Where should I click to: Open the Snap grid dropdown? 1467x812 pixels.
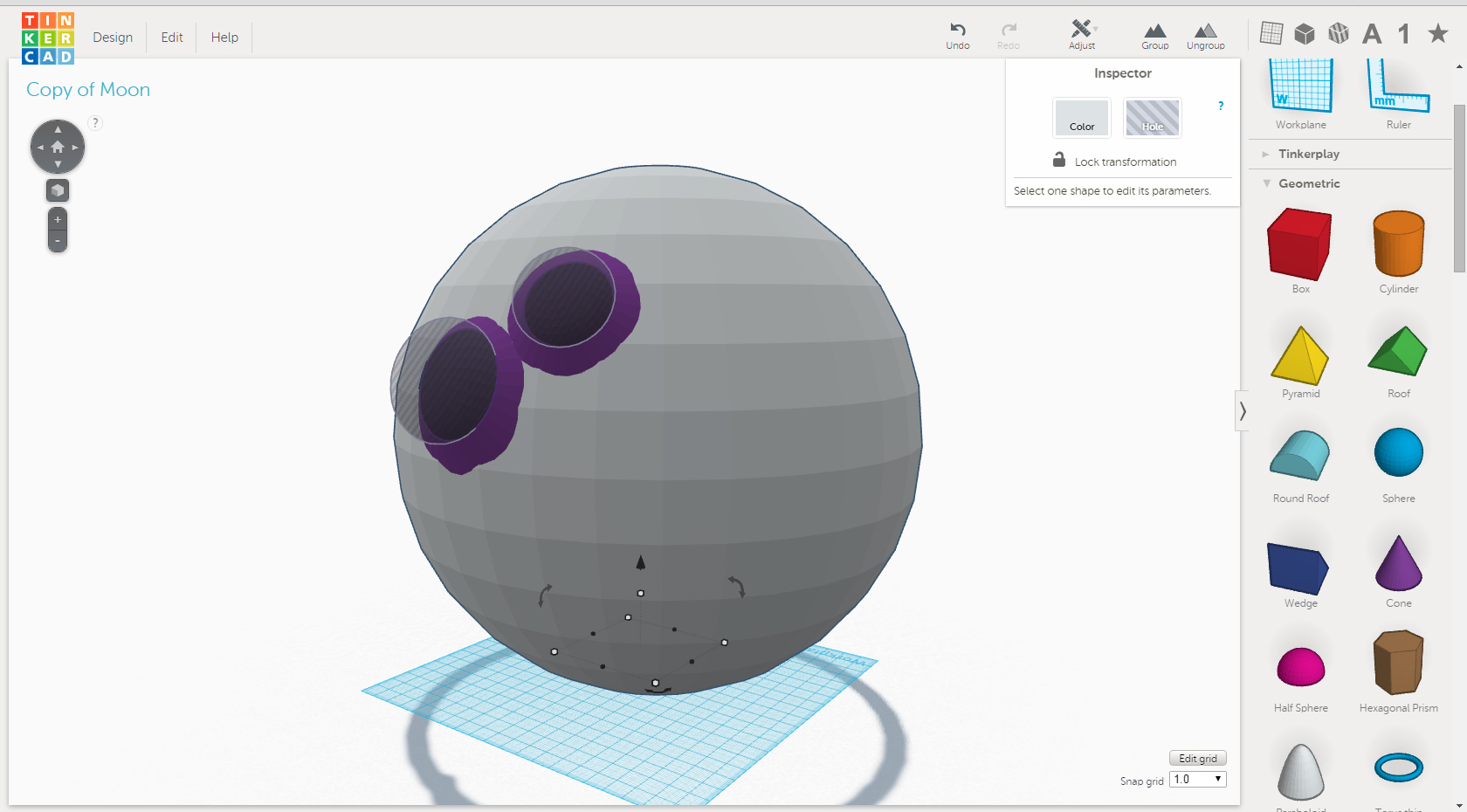click(x=1198, y=779)
